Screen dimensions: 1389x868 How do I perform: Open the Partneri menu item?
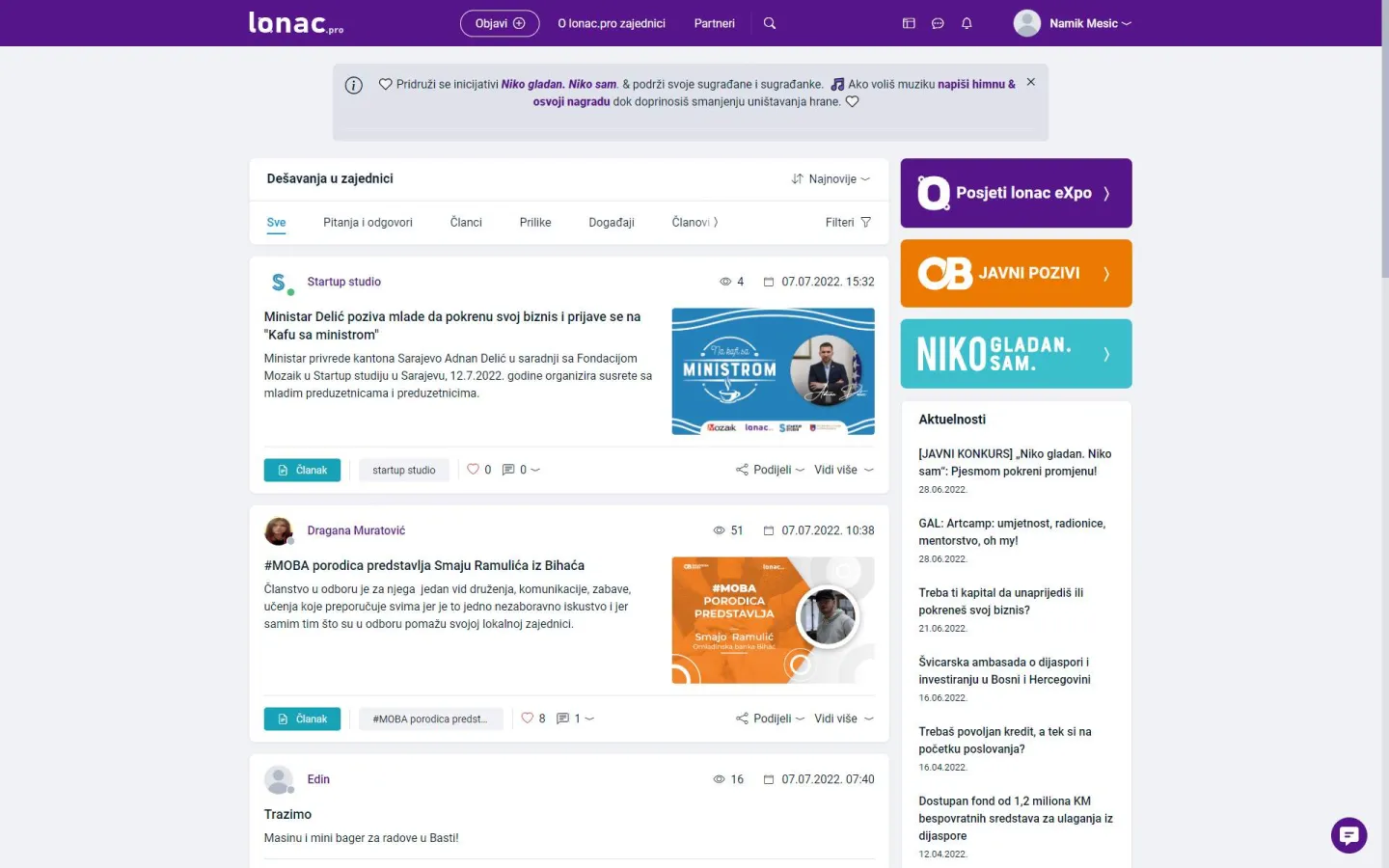coord(715,23)
